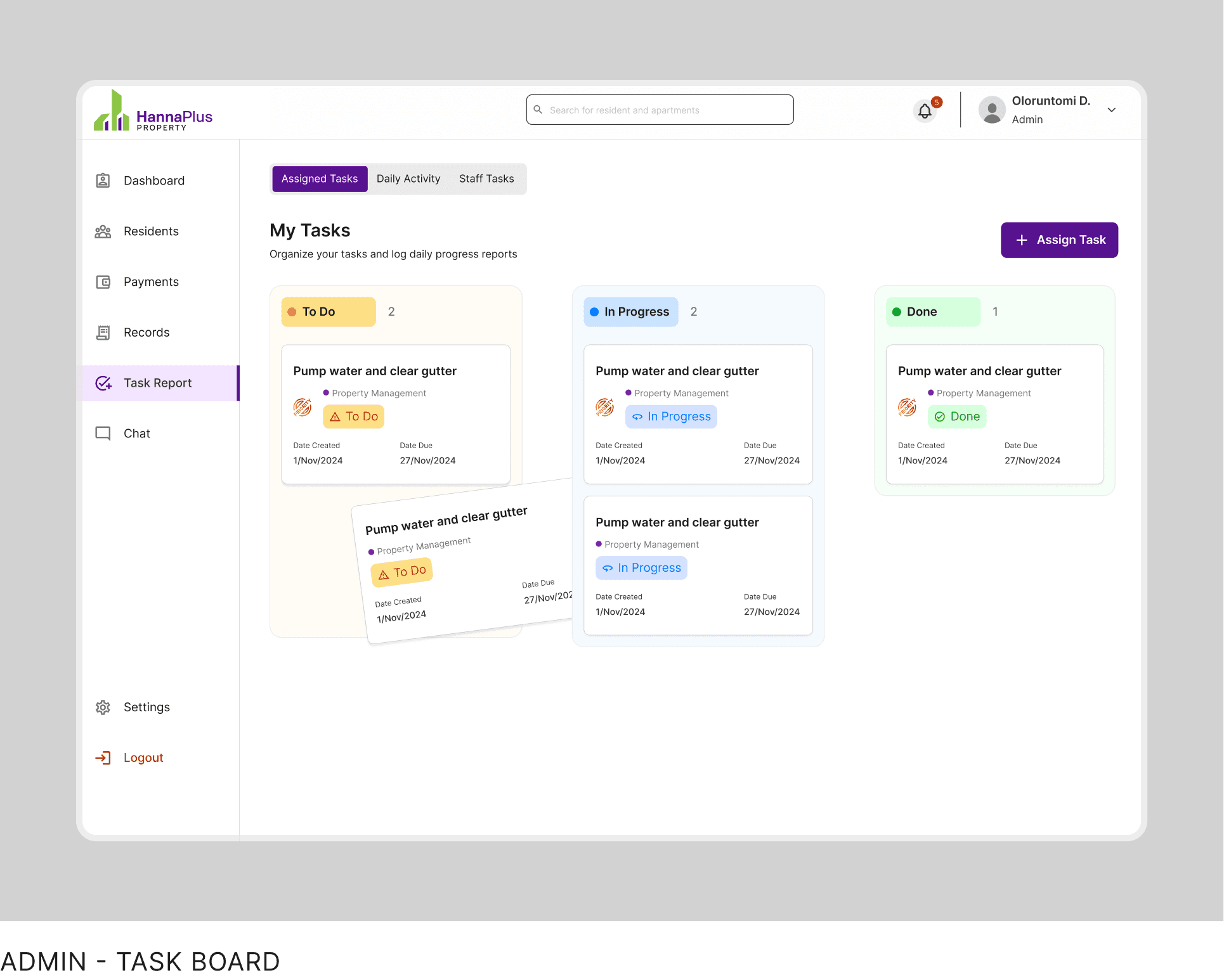1224x980 pixels.
Task: Switch to the Daily Activity tab
Action: (408, 179)
